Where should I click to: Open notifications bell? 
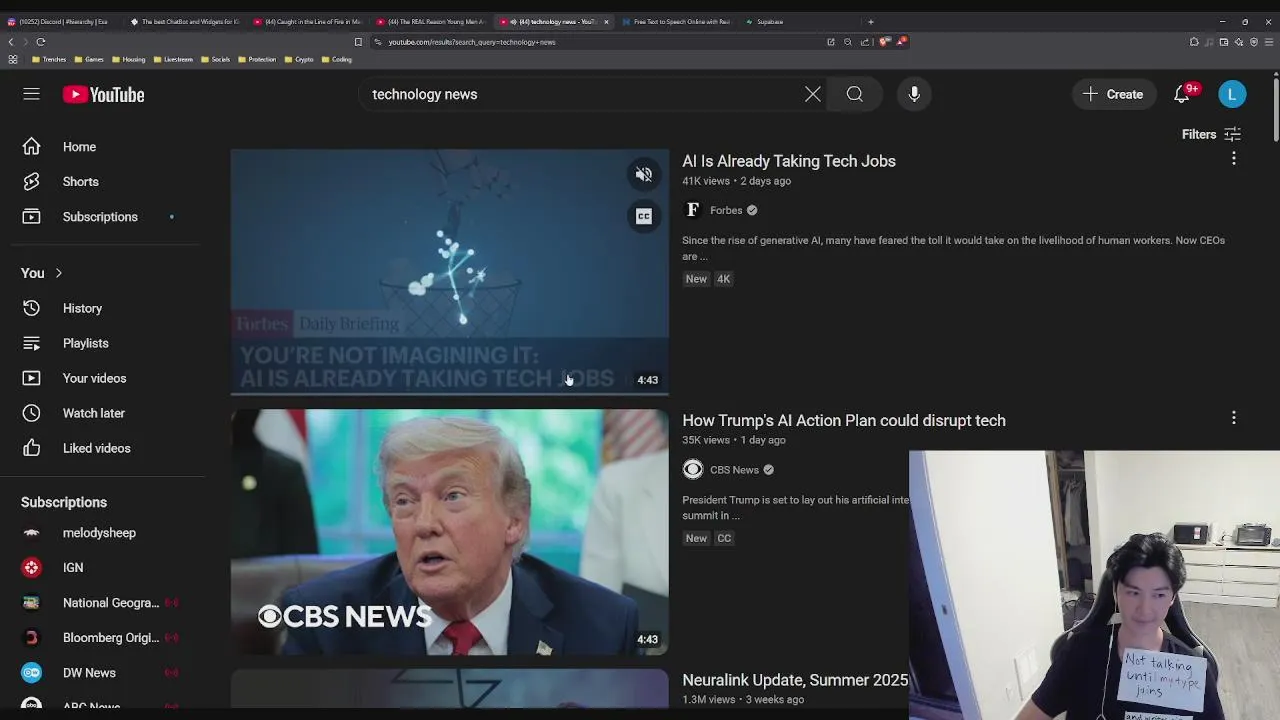coord(1182,94)
